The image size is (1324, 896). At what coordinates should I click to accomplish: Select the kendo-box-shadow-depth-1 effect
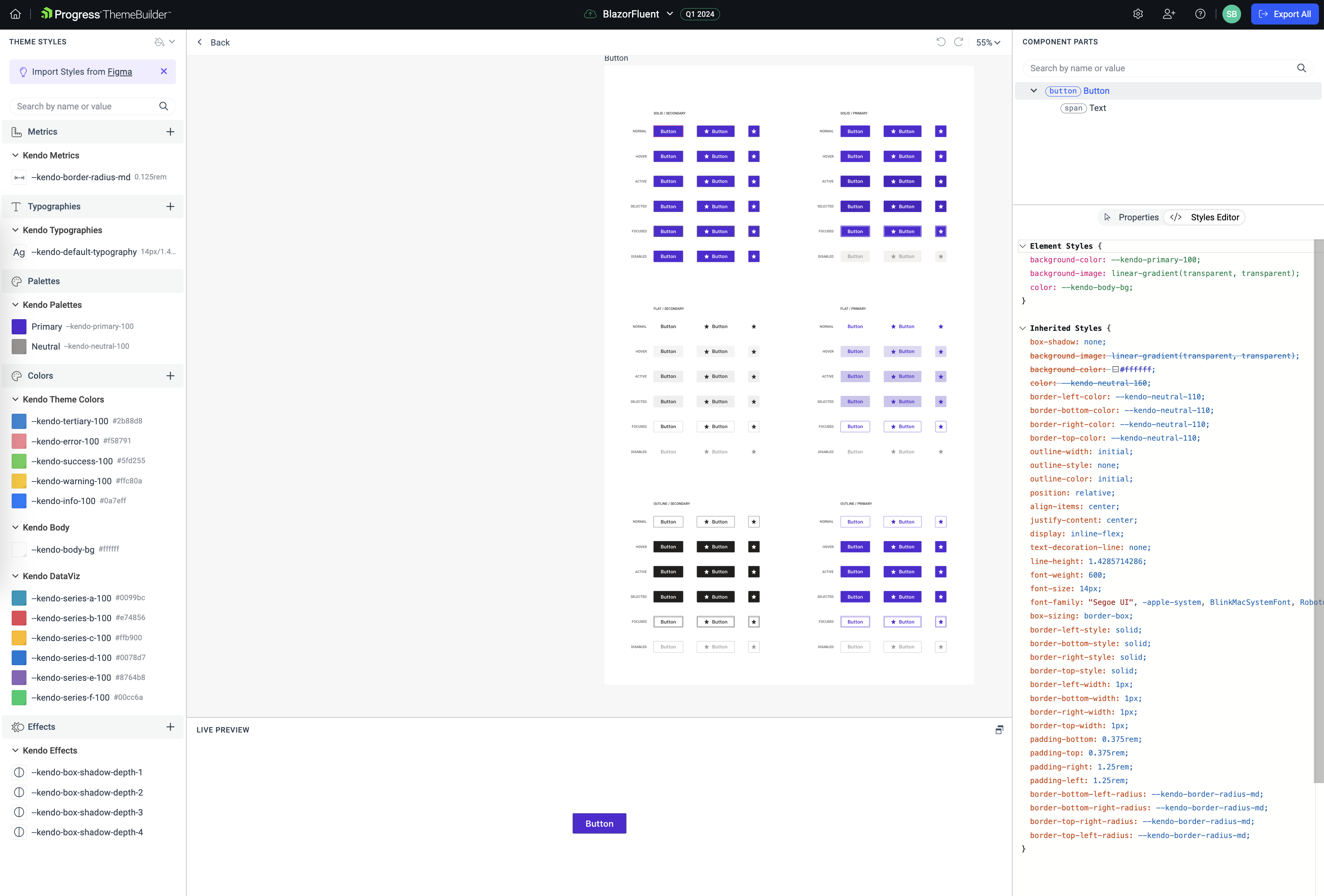point(93,772)
